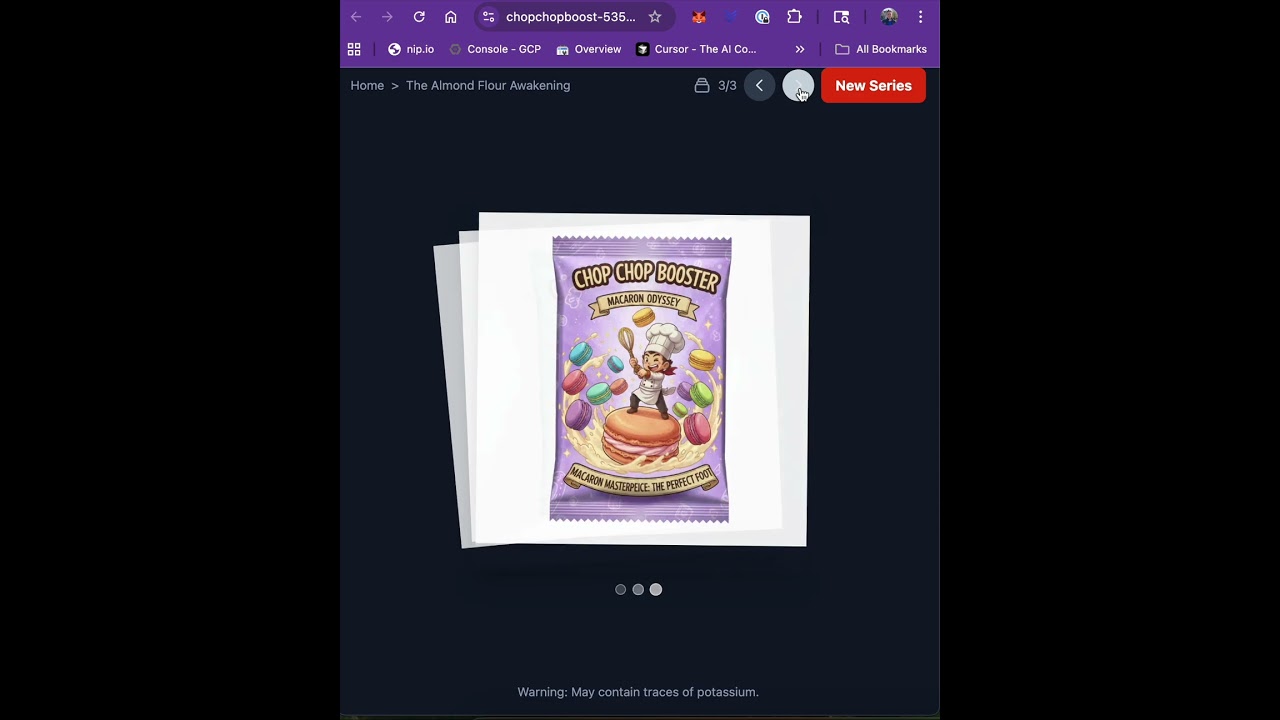The image size is (1280, 720).
Task: Select the third carousel dot
Action: pos(656,590)
